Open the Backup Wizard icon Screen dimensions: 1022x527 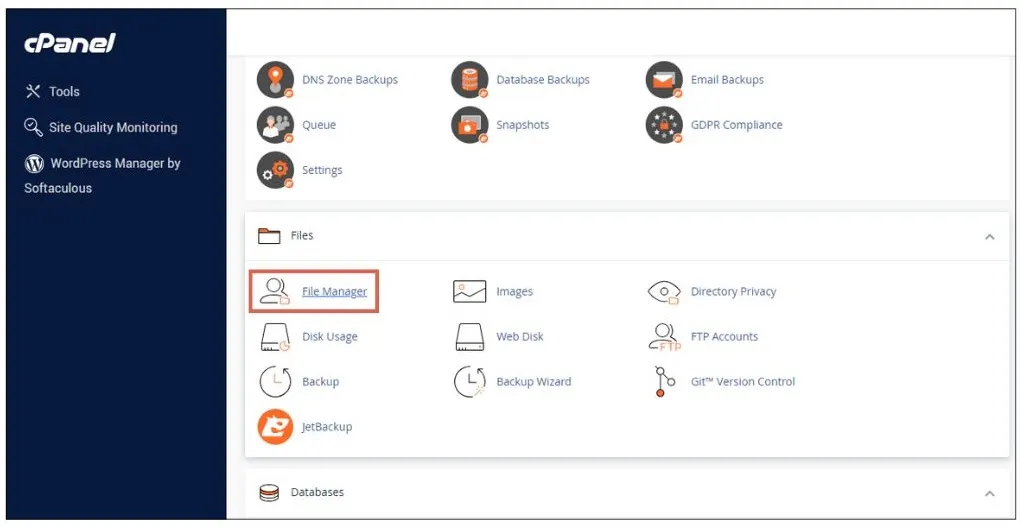(469, 382)
